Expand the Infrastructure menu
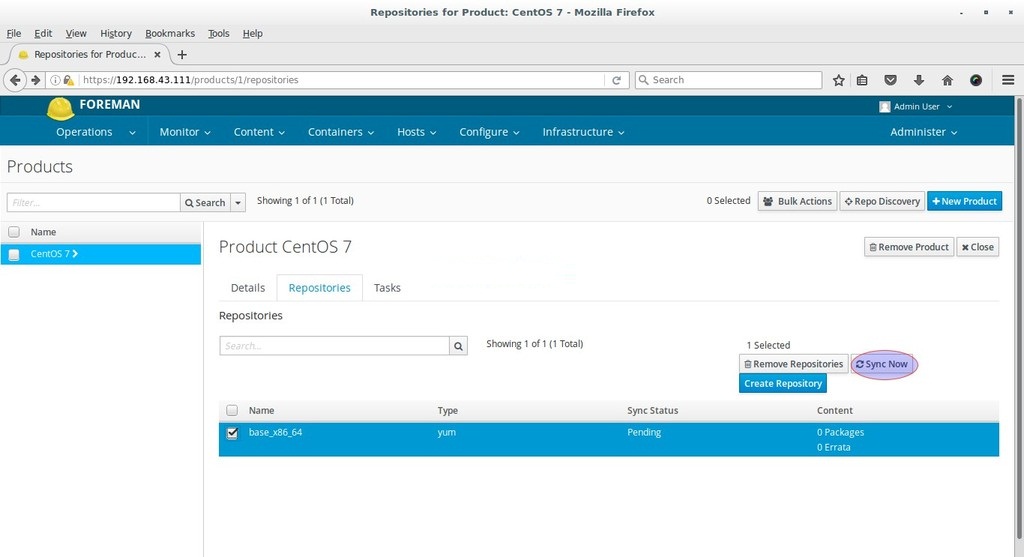 tap(583, 132)
